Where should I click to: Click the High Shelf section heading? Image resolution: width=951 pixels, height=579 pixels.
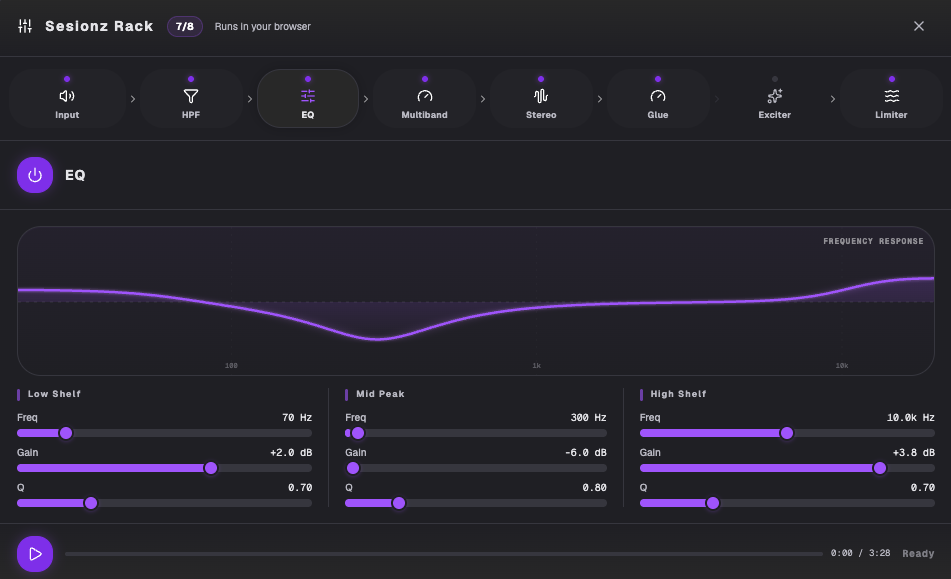pyautogui.click(x=679, y=394)
